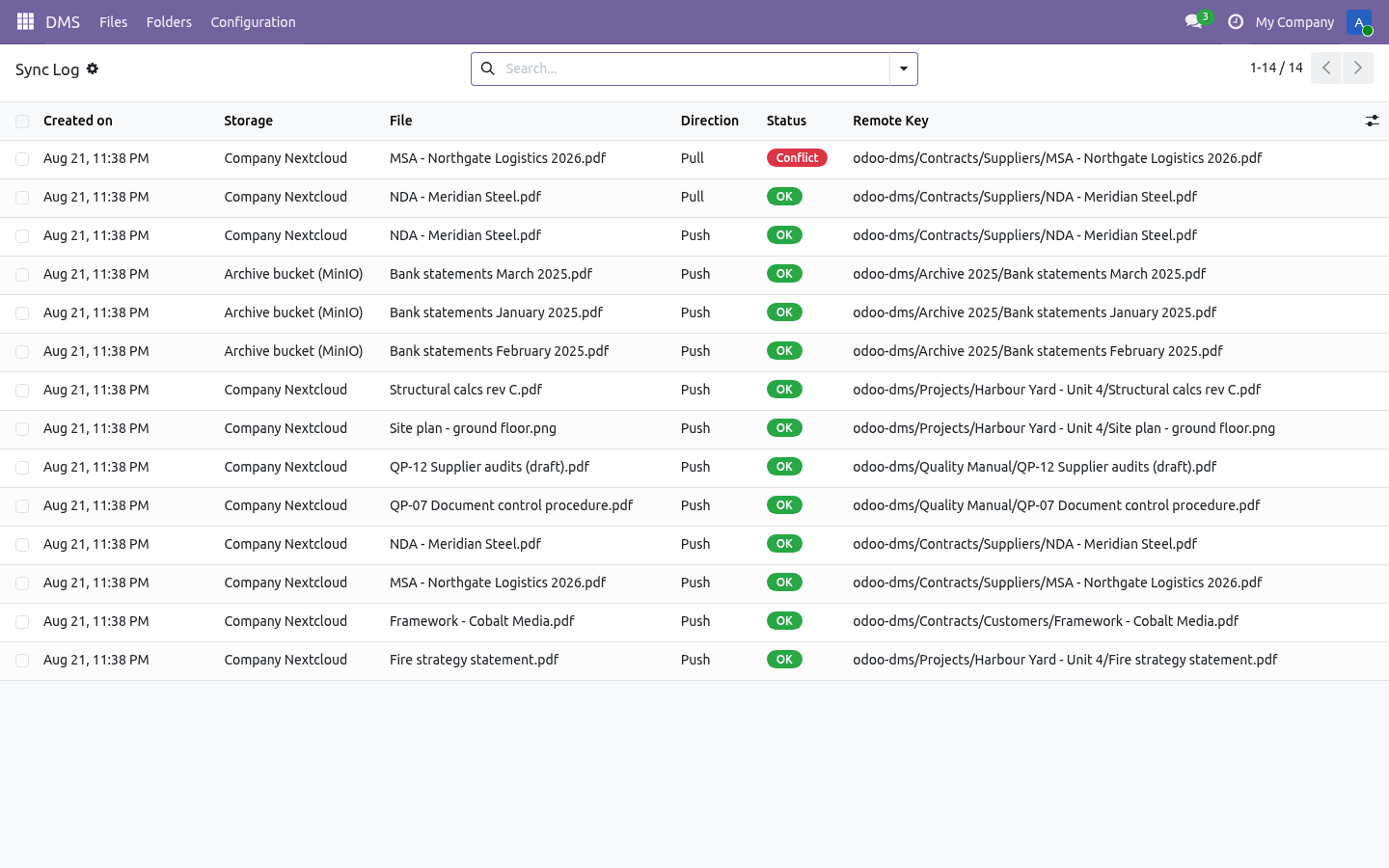The height and width of the screenshot is (868, 1389).
Task: Check the Bank statements March 2025 row
Action: point(22,274)
